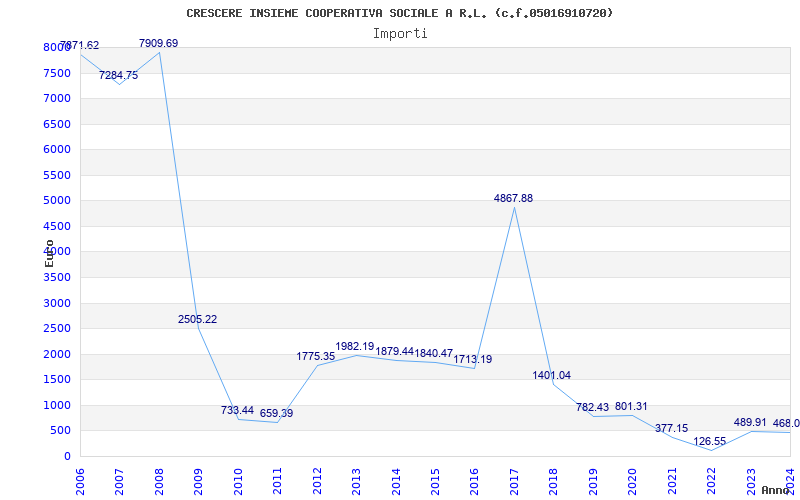Click the 2016 x-axis year label
The image size is (800, 500).
(474, 482)
